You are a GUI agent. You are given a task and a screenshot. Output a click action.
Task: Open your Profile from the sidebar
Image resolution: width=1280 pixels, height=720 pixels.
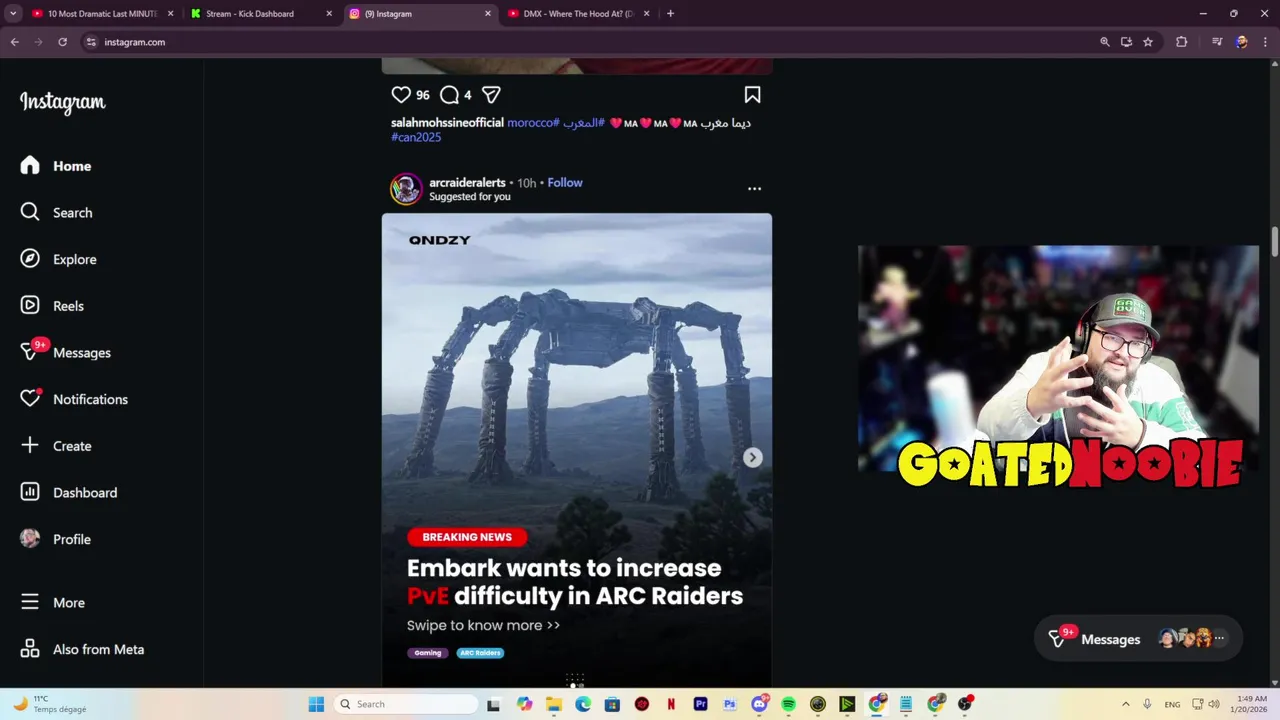pyautogui.click(x=56, y=539)
